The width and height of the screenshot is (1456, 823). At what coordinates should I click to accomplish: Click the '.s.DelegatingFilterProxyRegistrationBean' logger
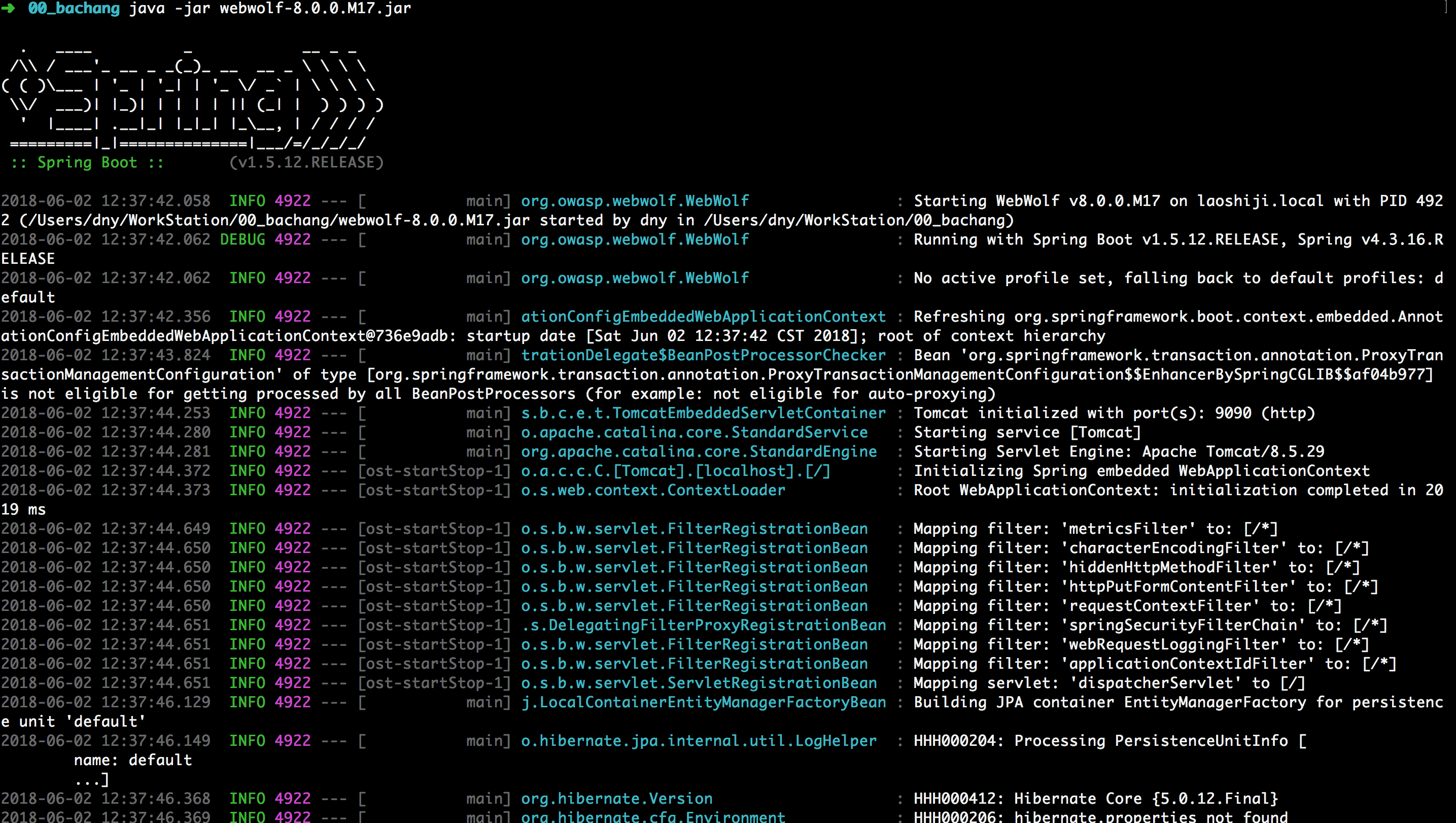coord(703,625)
